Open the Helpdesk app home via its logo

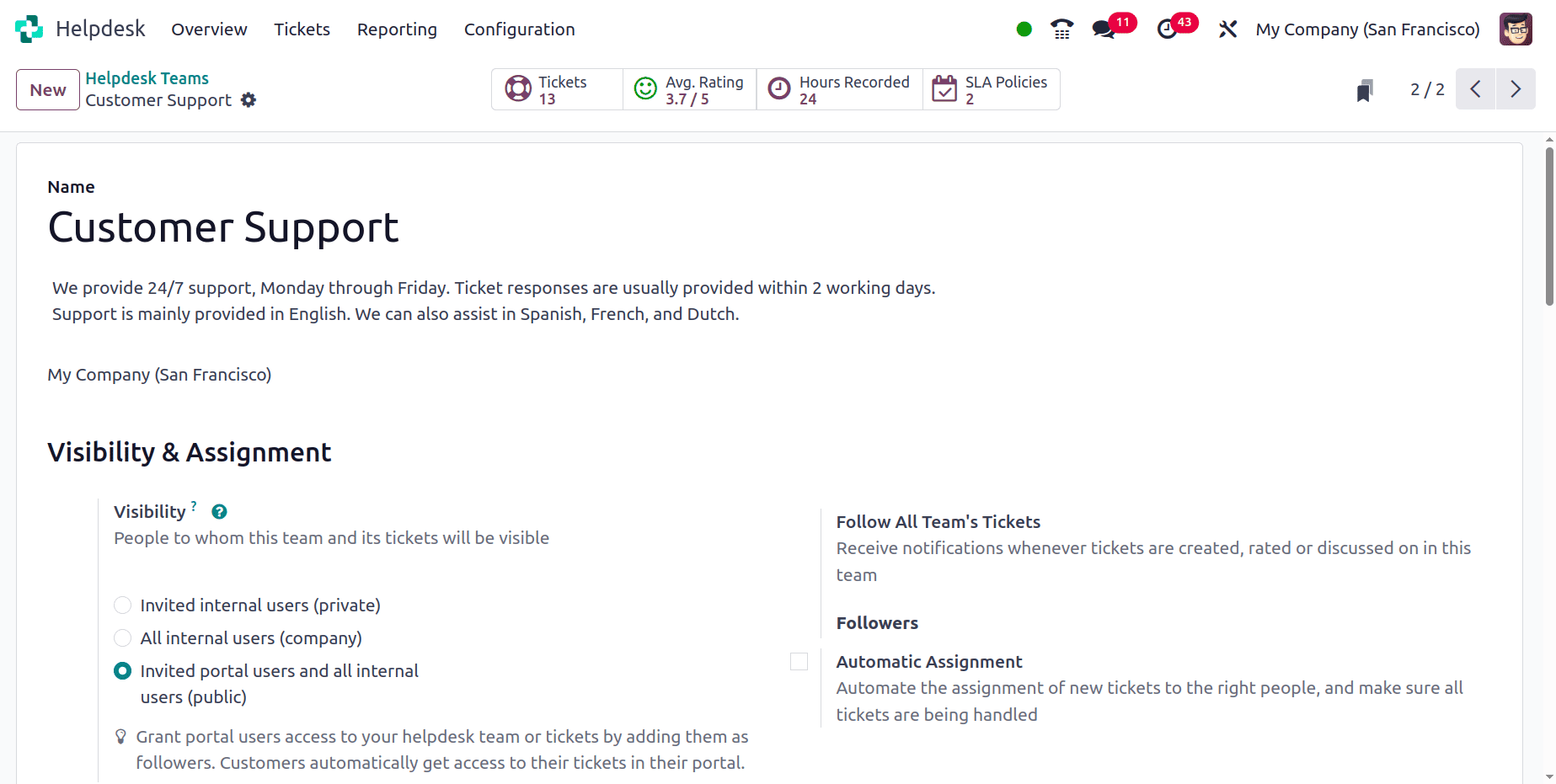28,28
